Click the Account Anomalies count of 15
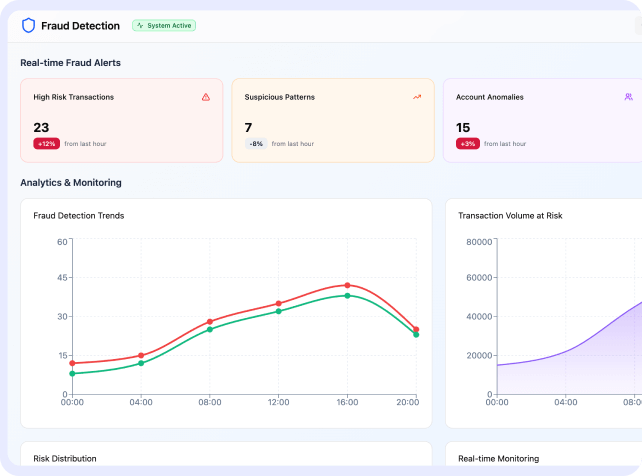The image size is (642, 476). [463, 127]
